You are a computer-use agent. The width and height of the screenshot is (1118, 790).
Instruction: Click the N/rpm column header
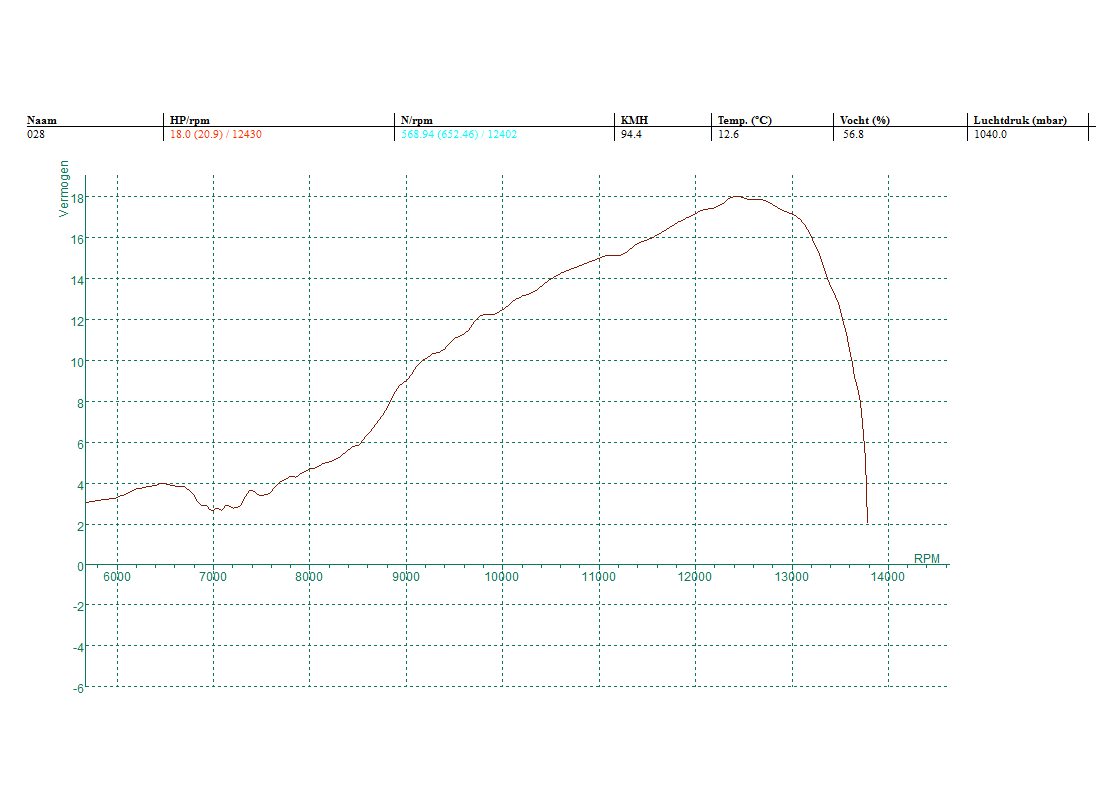417,120
